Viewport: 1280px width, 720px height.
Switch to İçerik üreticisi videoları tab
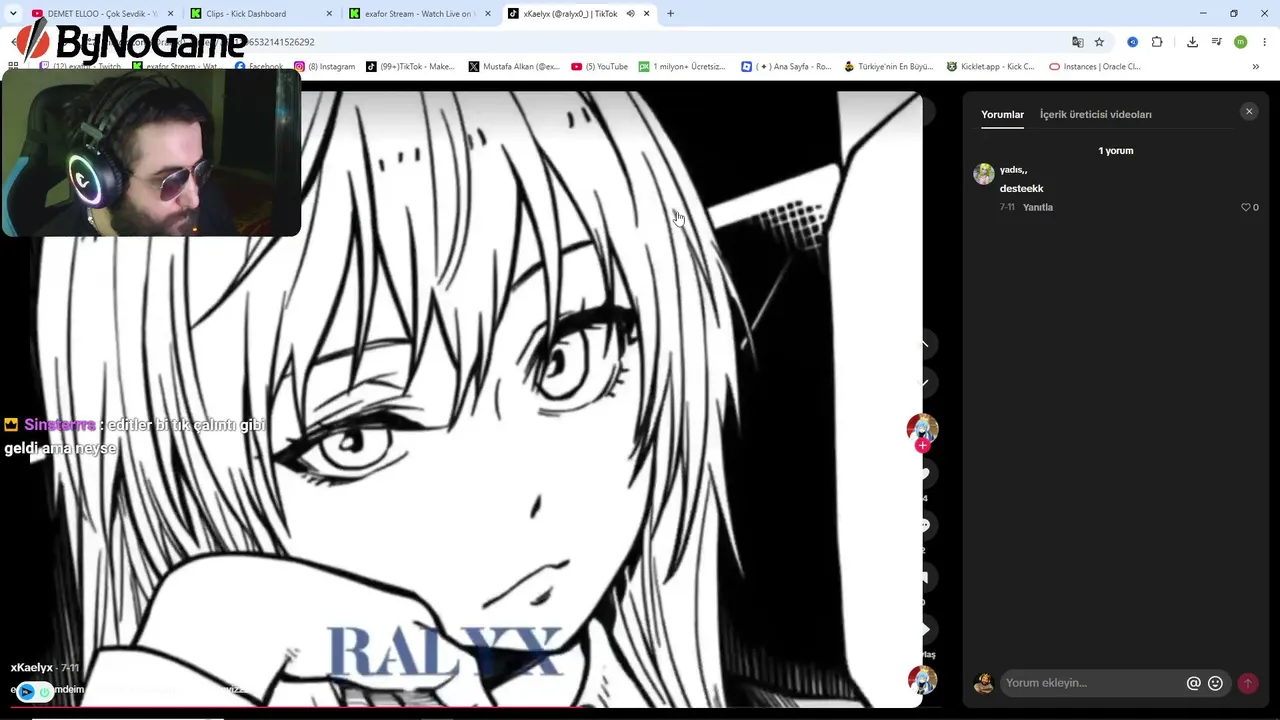[x=1095, y=114]
